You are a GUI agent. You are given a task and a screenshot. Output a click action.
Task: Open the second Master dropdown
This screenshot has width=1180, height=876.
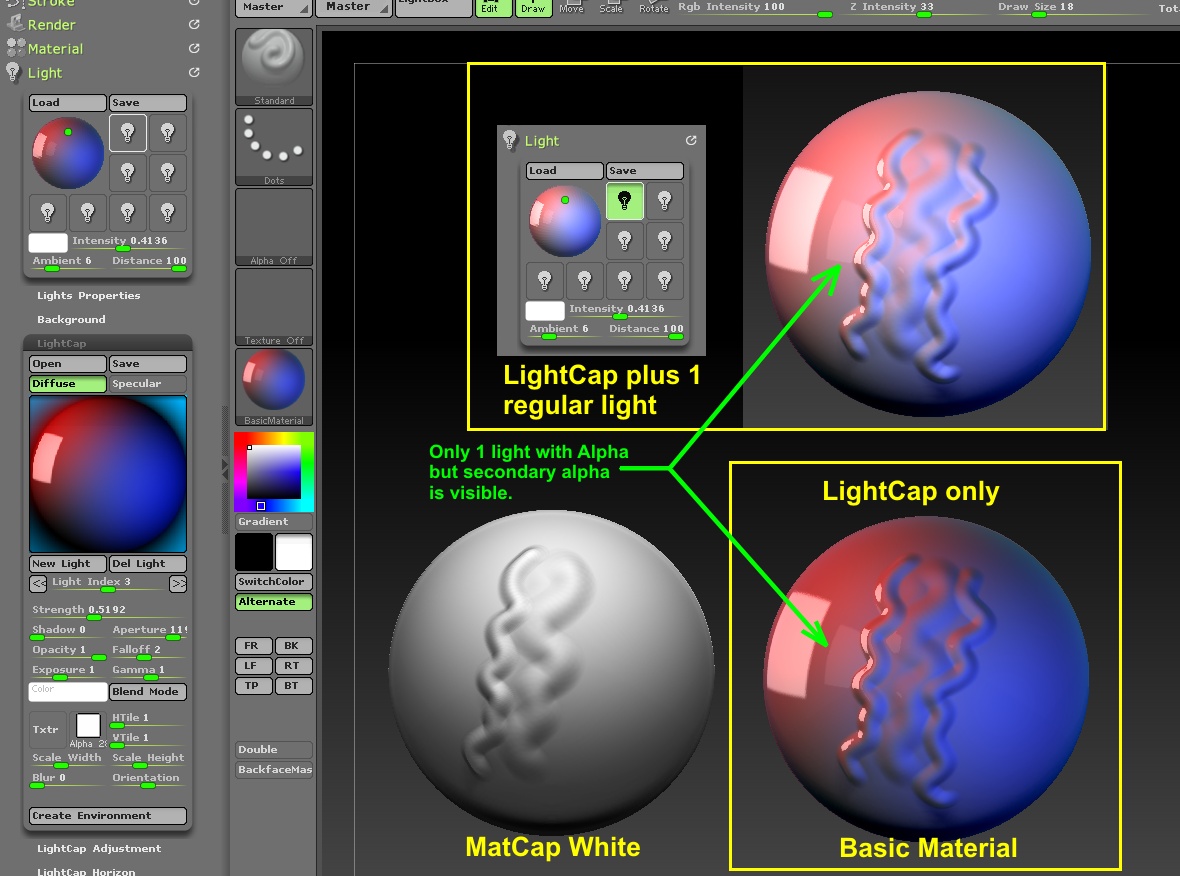[354, 8]
